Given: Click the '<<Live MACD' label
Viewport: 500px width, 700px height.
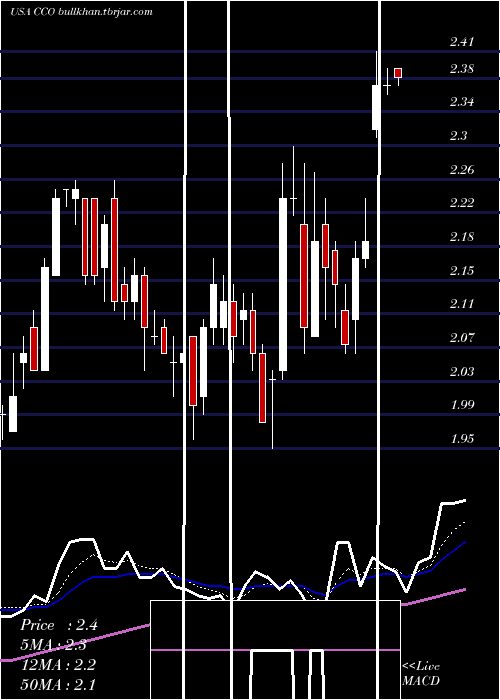Looking at the screenshot, I should click(421, 673).
